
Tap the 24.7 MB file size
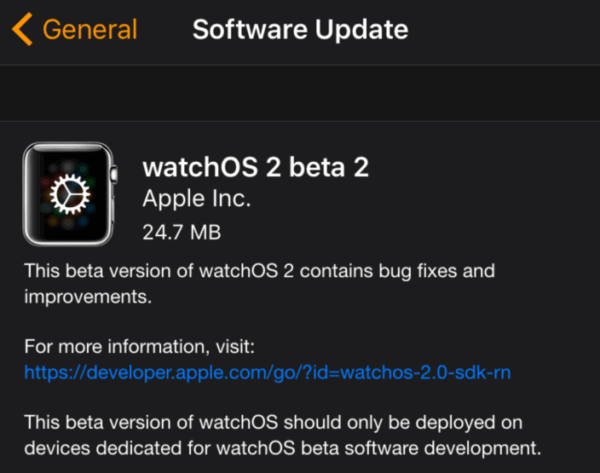click(182, 233)
